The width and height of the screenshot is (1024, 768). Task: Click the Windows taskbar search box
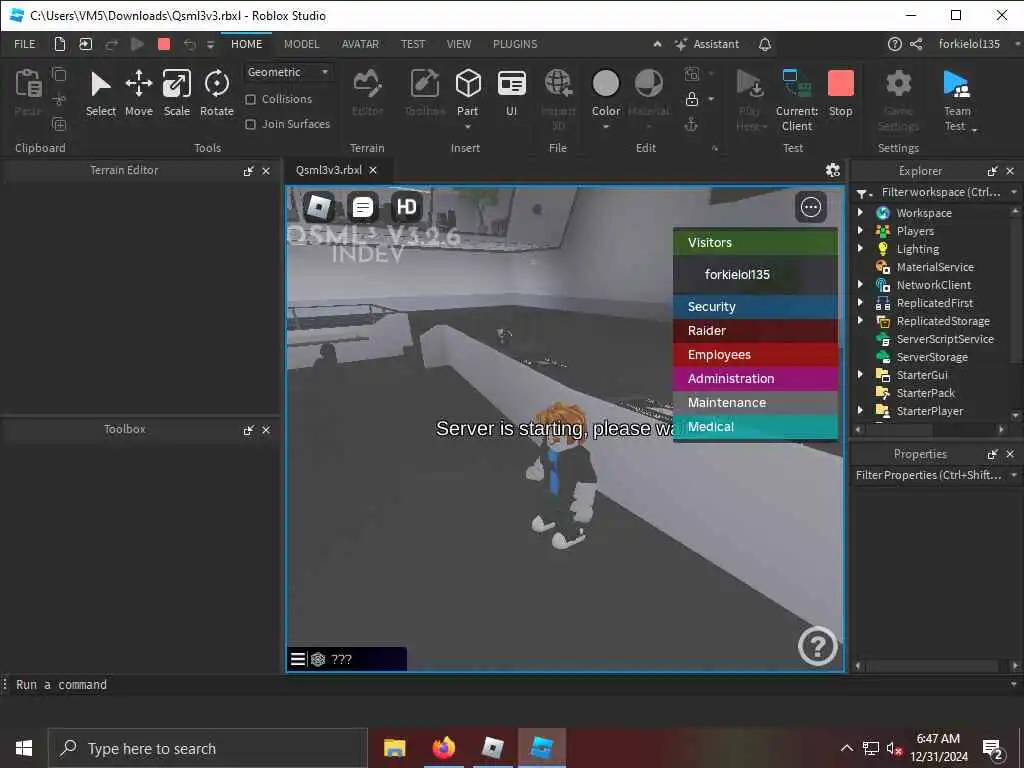coord(208,748)
